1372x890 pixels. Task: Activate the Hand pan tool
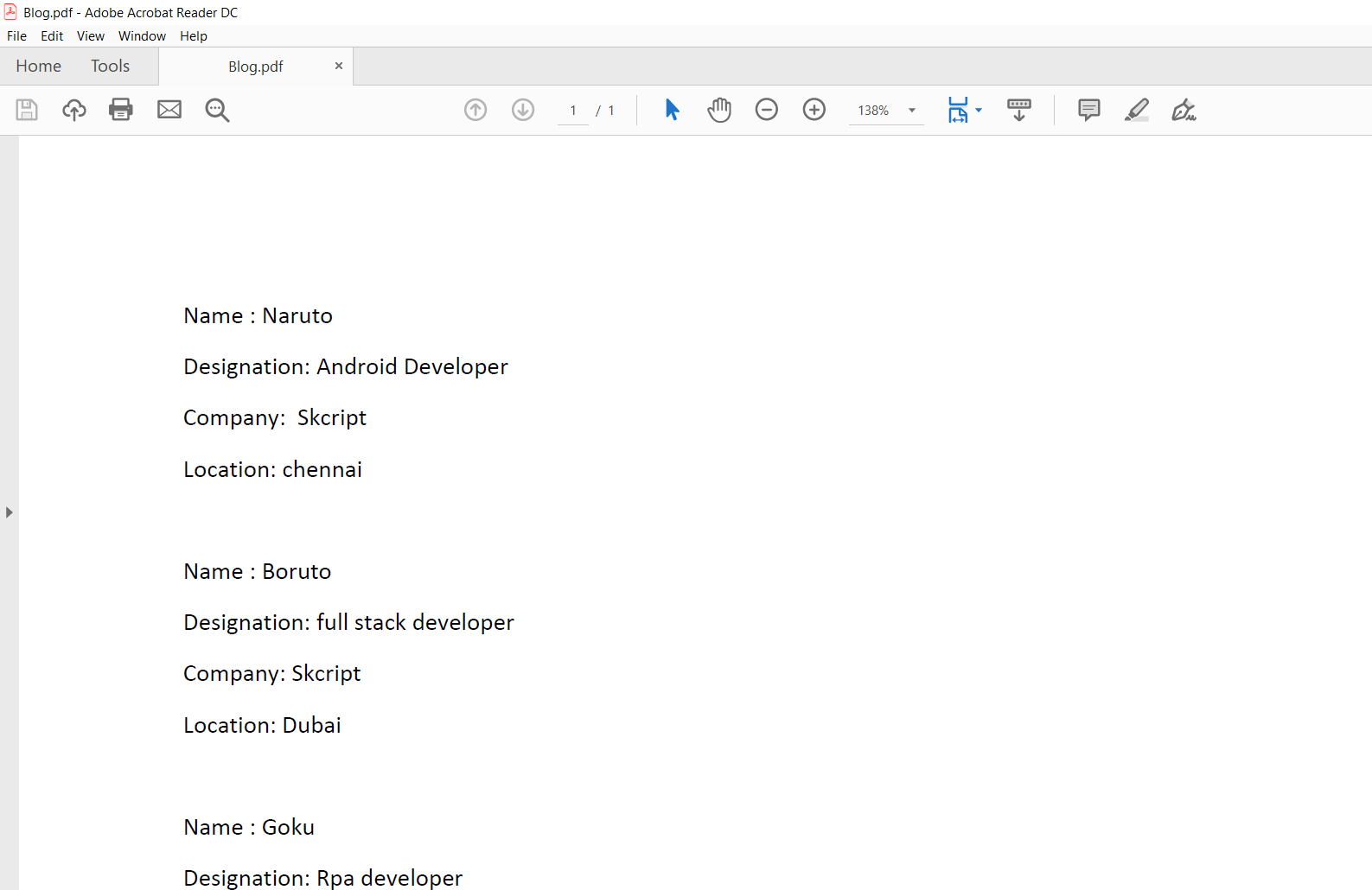coord(719,110)
